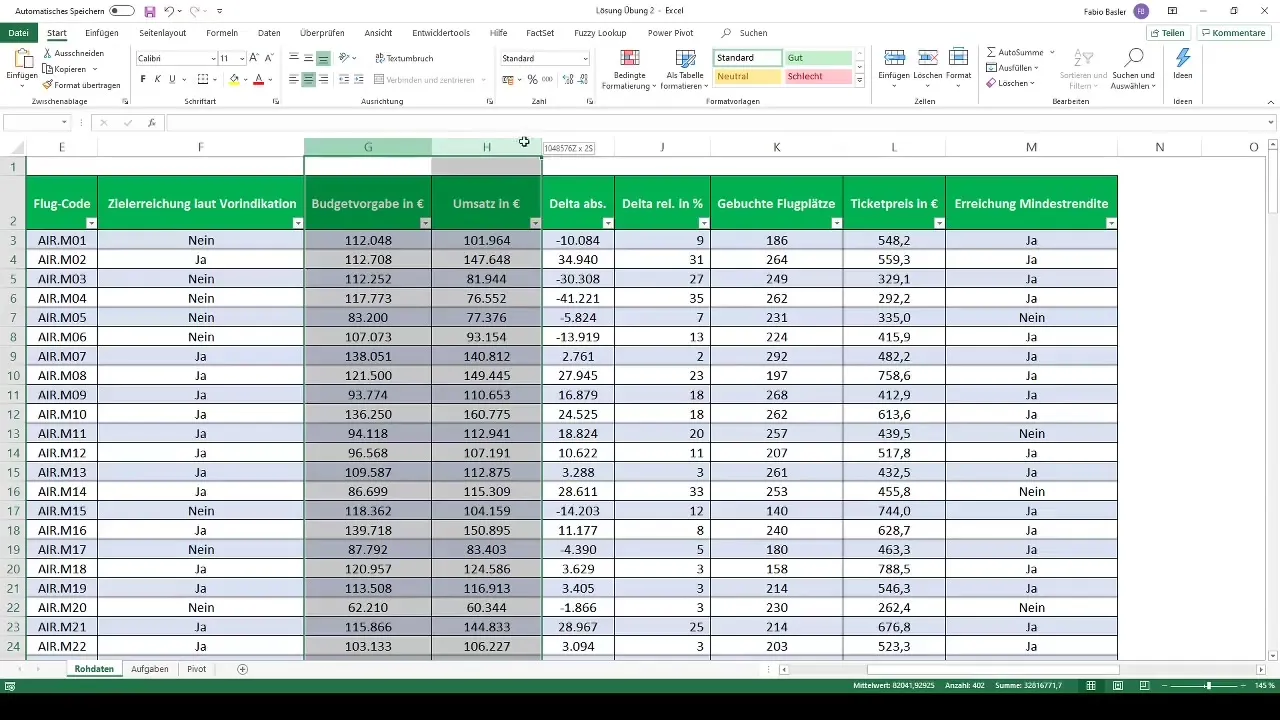Click the red font color A
The width and height of the screenshot is (1280, 720).
point(258,79)
